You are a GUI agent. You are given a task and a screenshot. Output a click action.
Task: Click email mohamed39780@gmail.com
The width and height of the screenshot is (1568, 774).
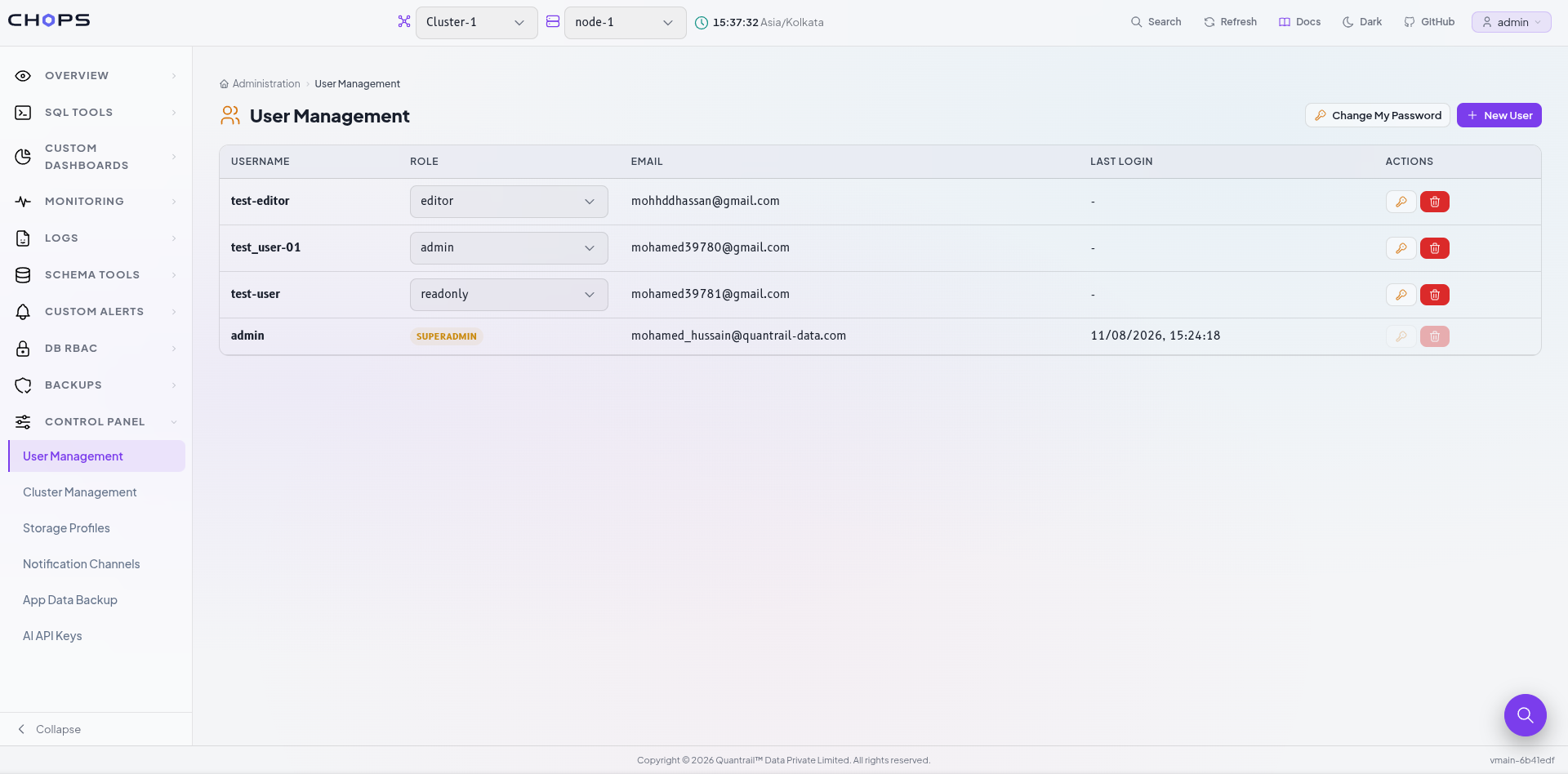click(x=710, y=248)
